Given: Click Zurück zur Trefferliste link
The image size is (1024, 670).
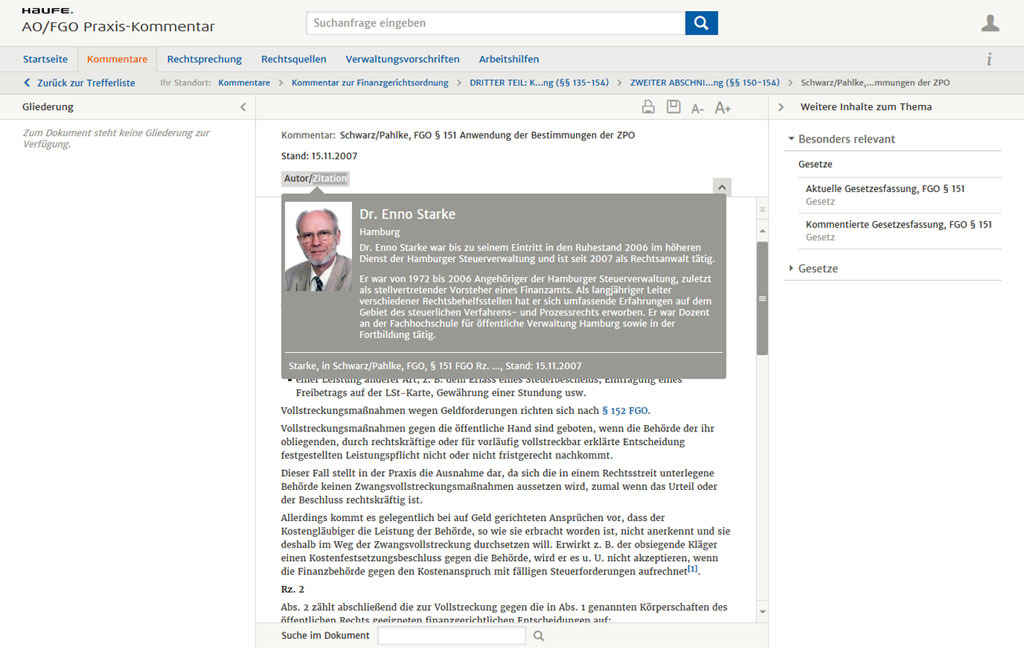Looking at the screenshot, I should click(80, 83).
